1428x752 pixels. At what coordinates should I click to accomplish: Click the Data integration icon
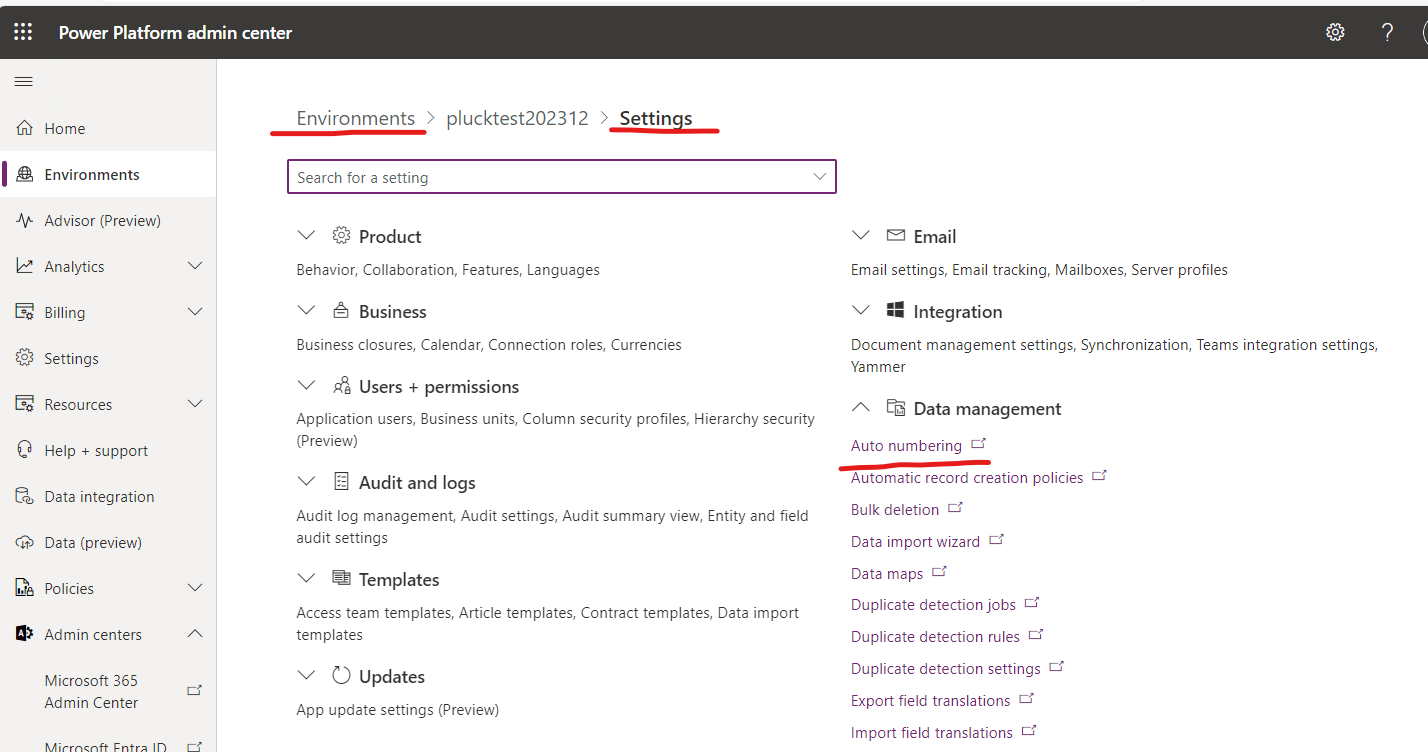click(x=25, y=496)
